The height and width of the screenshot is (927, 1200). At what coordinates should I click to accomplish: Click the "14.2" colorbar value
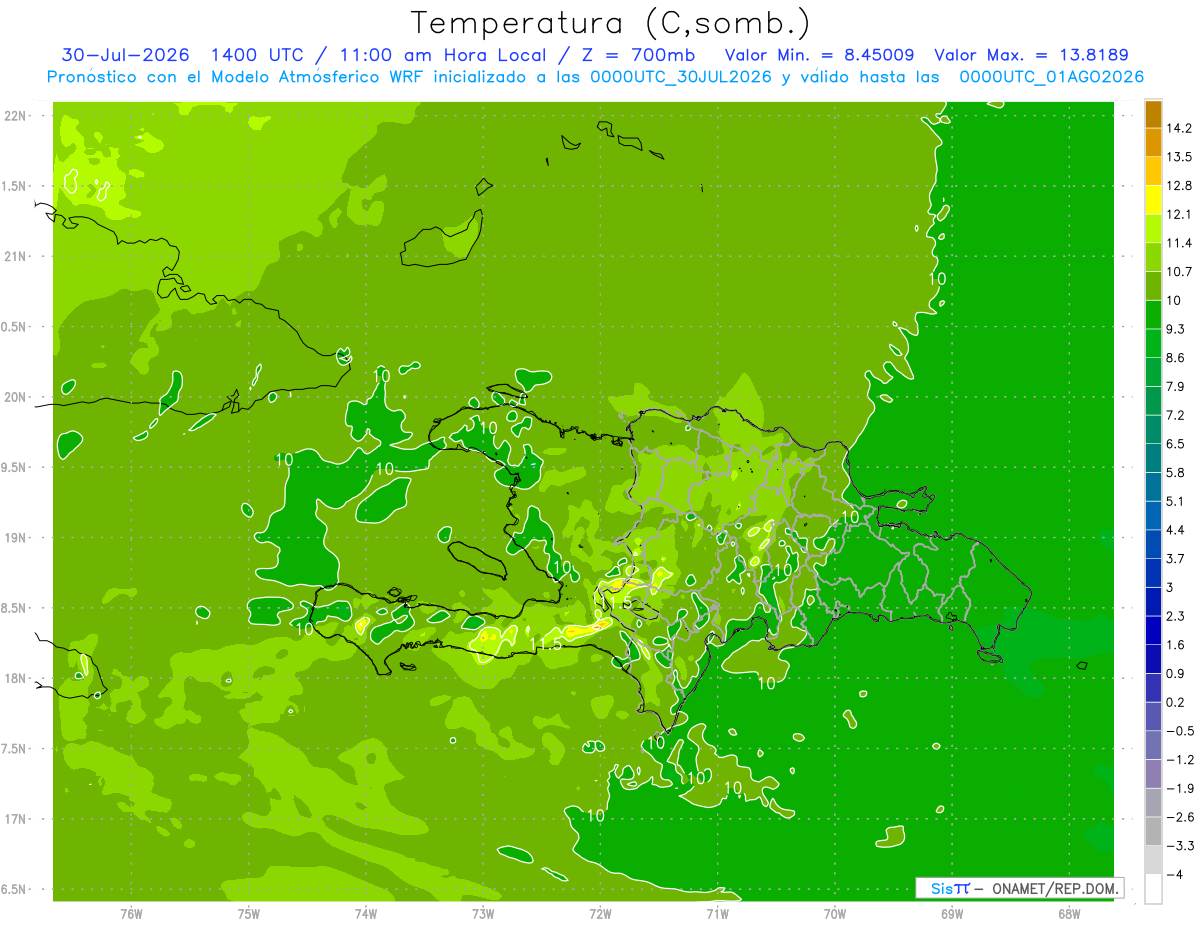click(1181, 128)
